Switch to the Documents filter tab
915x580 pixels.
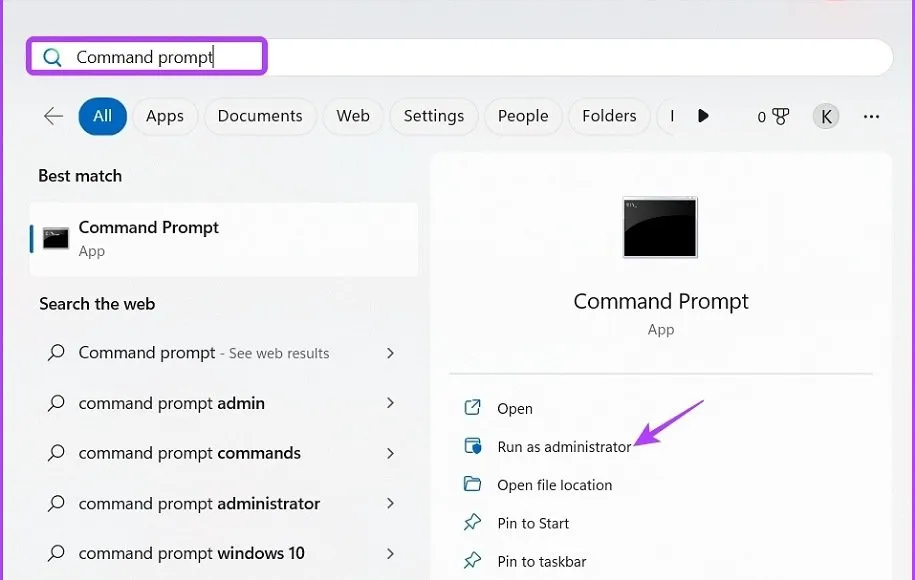pos(260,116)
